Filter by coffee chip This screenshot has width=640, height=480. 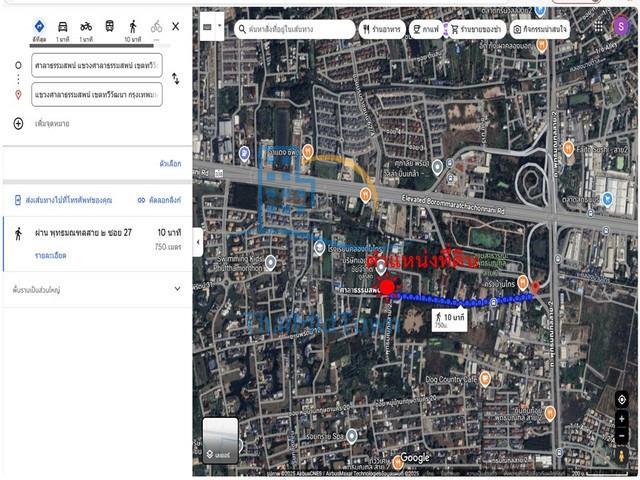pos(426,29)
